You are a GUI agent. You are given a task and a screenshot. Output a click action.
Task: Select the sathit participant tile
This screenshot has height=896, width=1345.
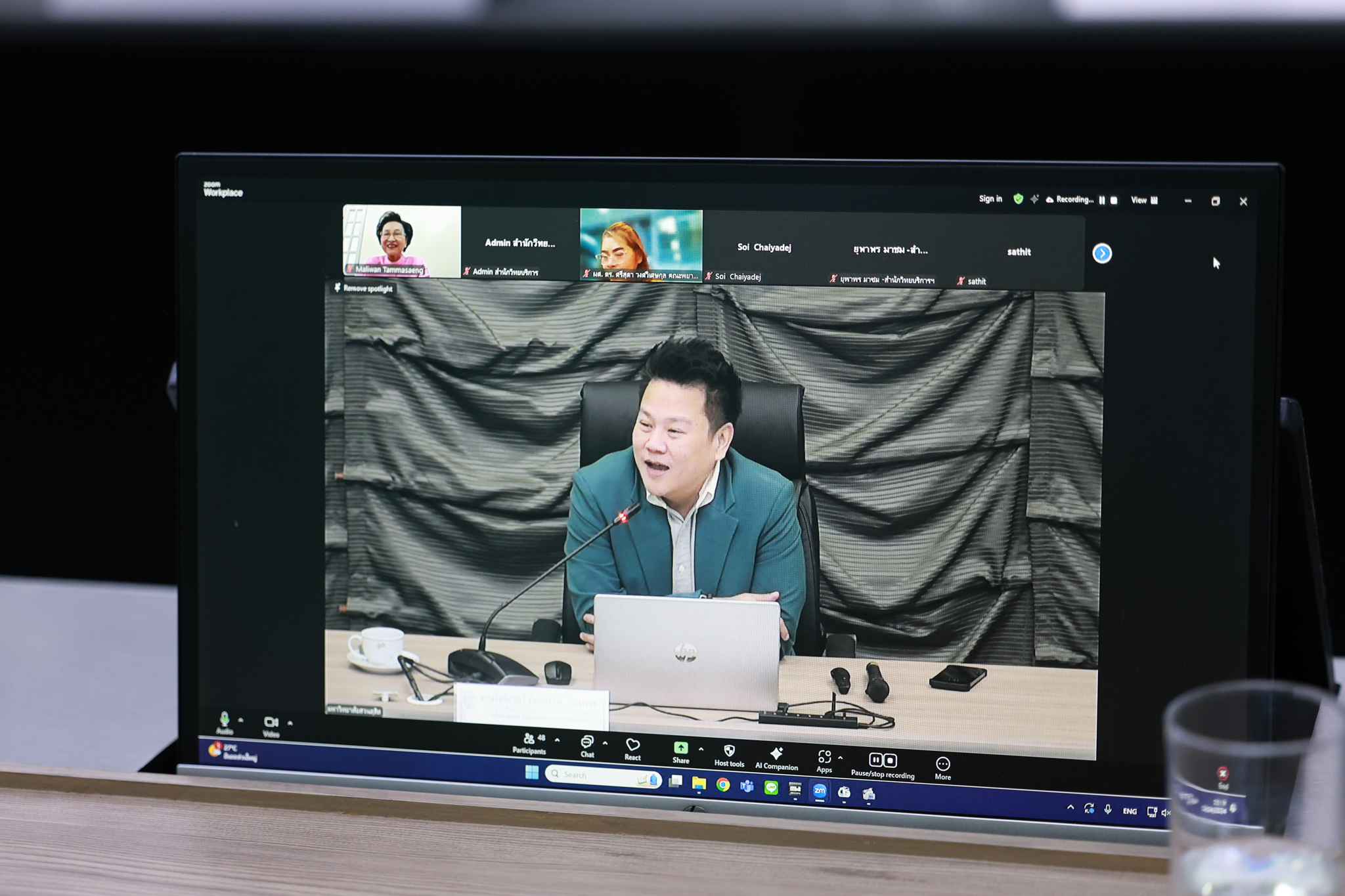click(1019, 252)
